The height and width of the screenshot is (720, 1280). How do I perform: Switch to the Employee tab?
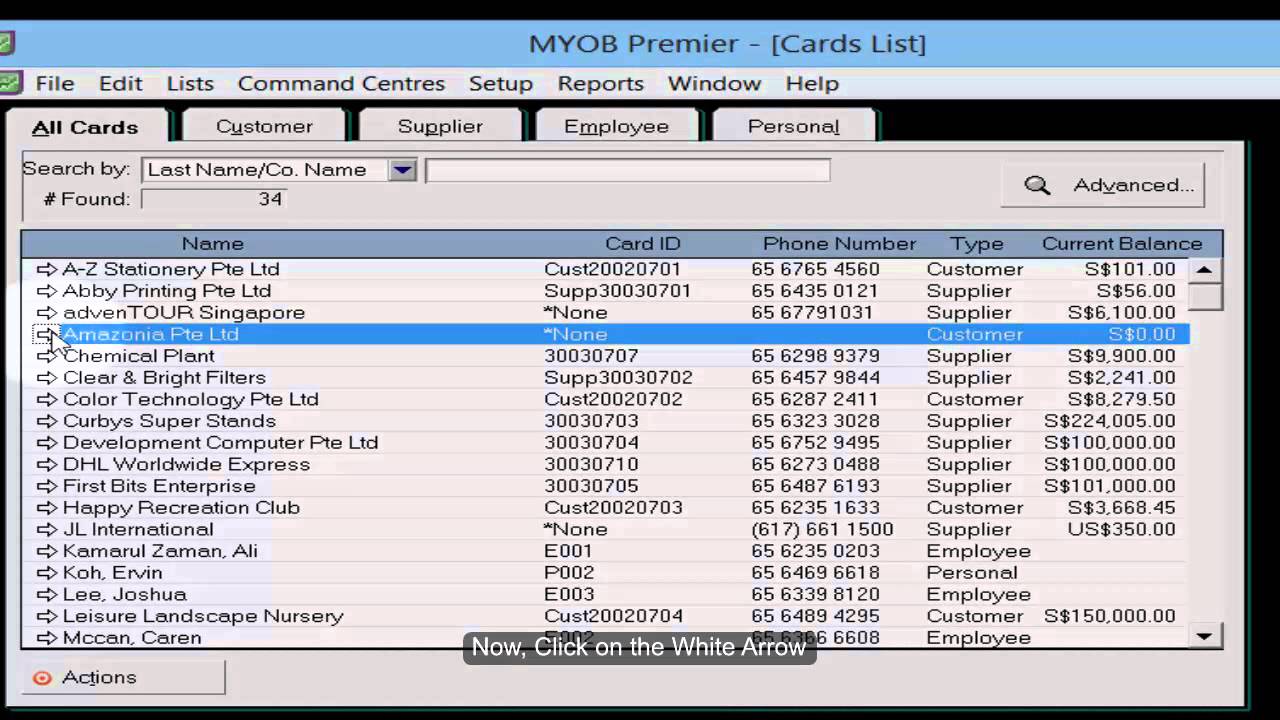click(x=616, y=126)
